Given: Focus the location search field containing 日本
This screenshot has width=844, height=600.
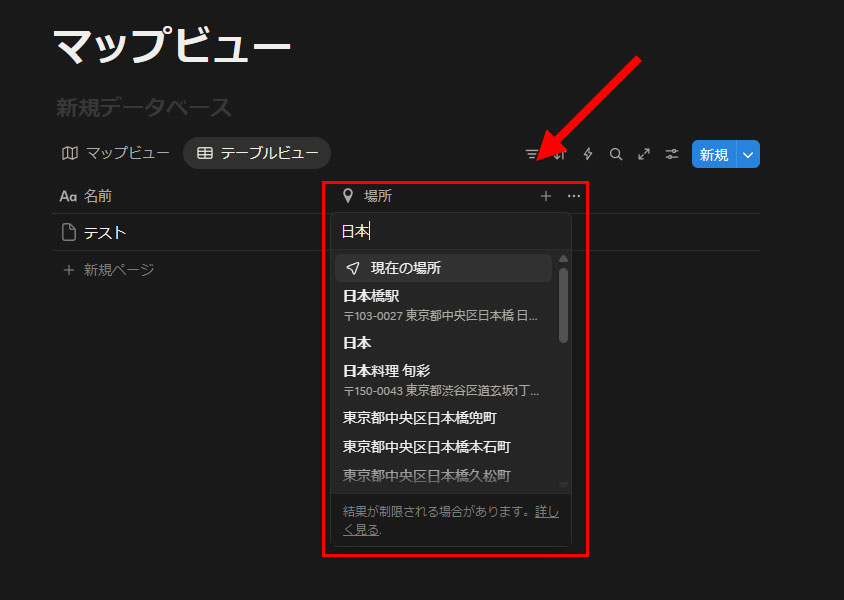Looking at the screenshot, I should [x=450, y=231].
